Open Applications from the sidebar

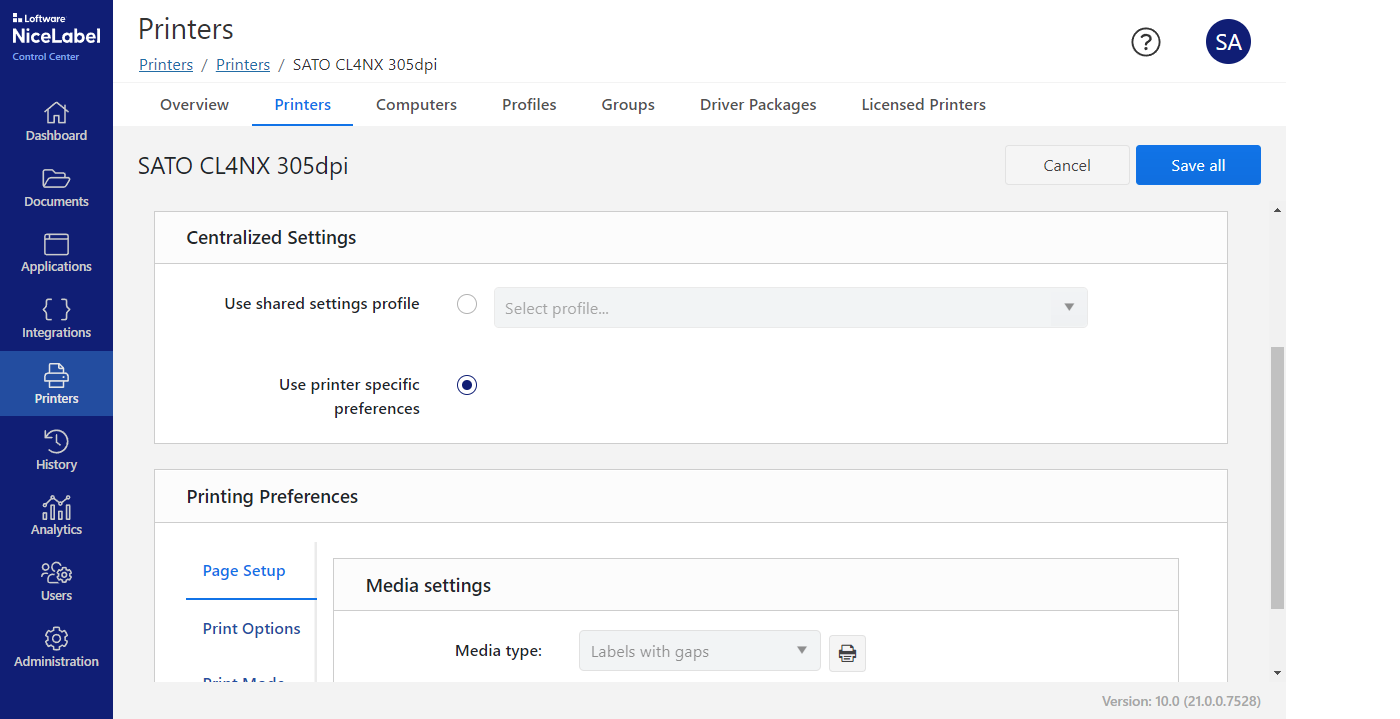pos(56,253)
